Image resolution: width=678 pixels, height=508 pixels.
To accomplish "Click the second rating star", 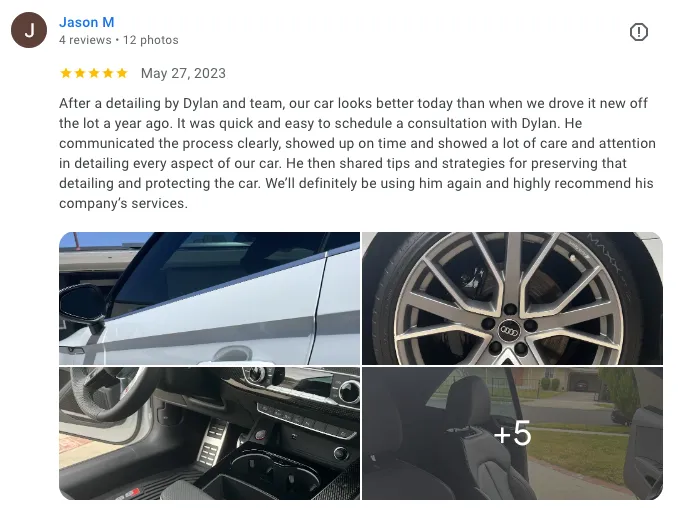I will pyautogui.click(x=80, y=73).
